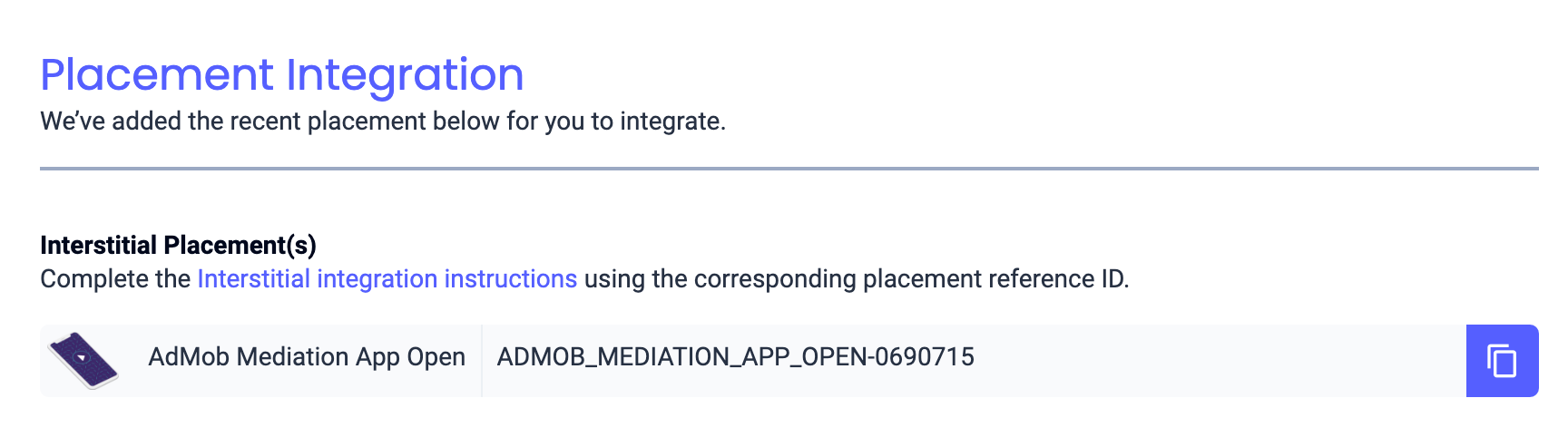Click the horizontal divider under the subtitle
This screenshot has width=1568, height=437.
click(x=789, y=169)
